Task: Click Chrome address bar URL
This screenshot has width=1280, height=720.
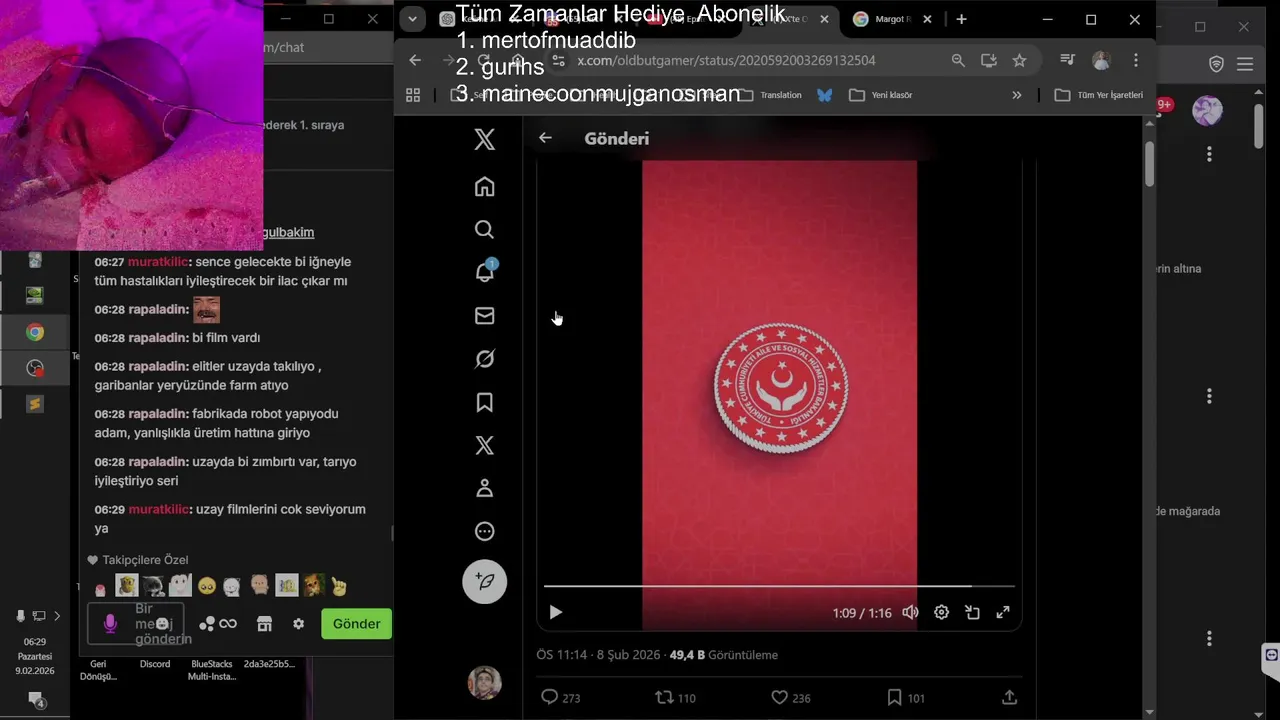Action: (x=726, y=60)
